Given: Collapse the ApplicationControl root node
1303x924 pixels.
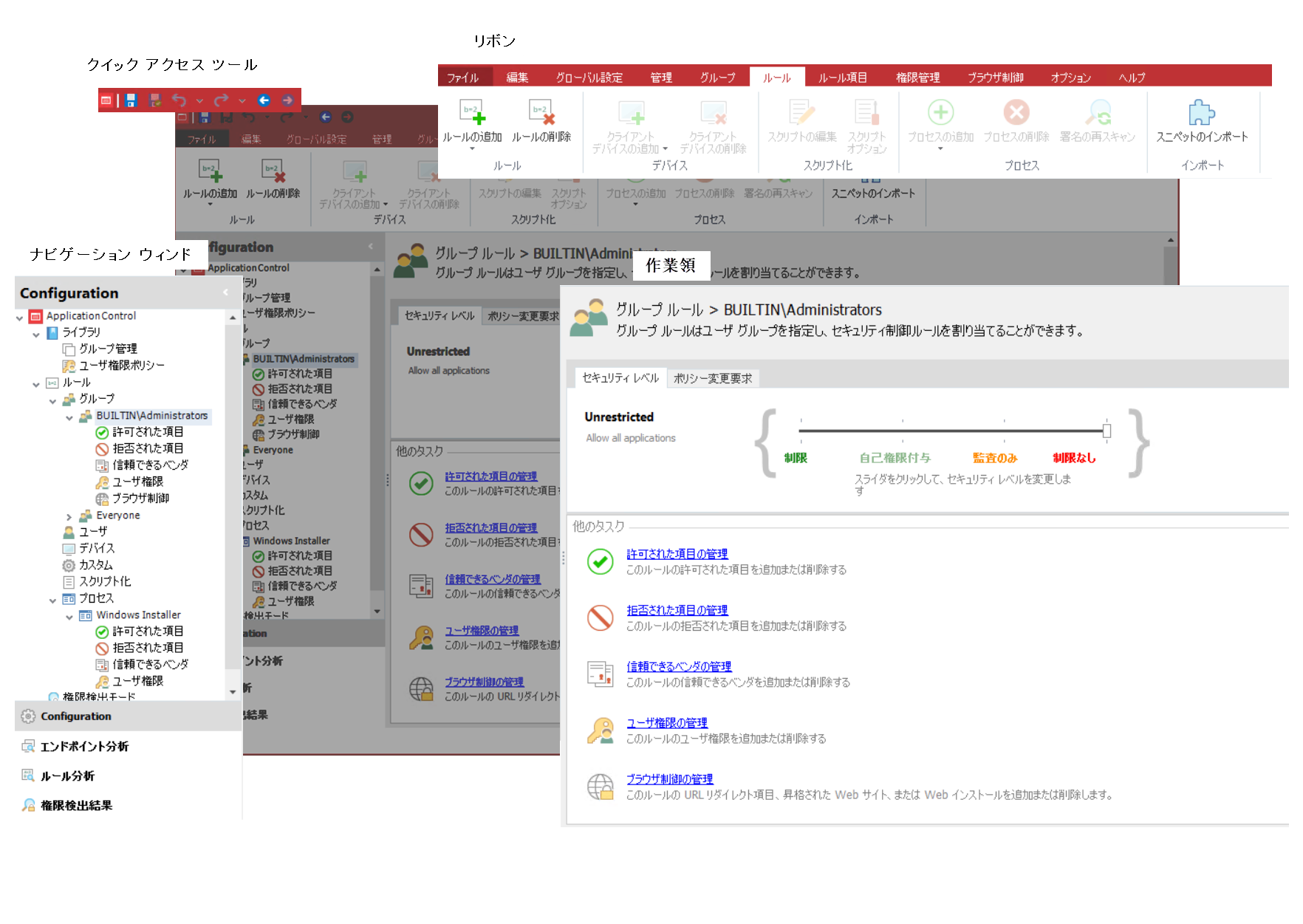Looking at the screenshot, I should click(20, 318).
